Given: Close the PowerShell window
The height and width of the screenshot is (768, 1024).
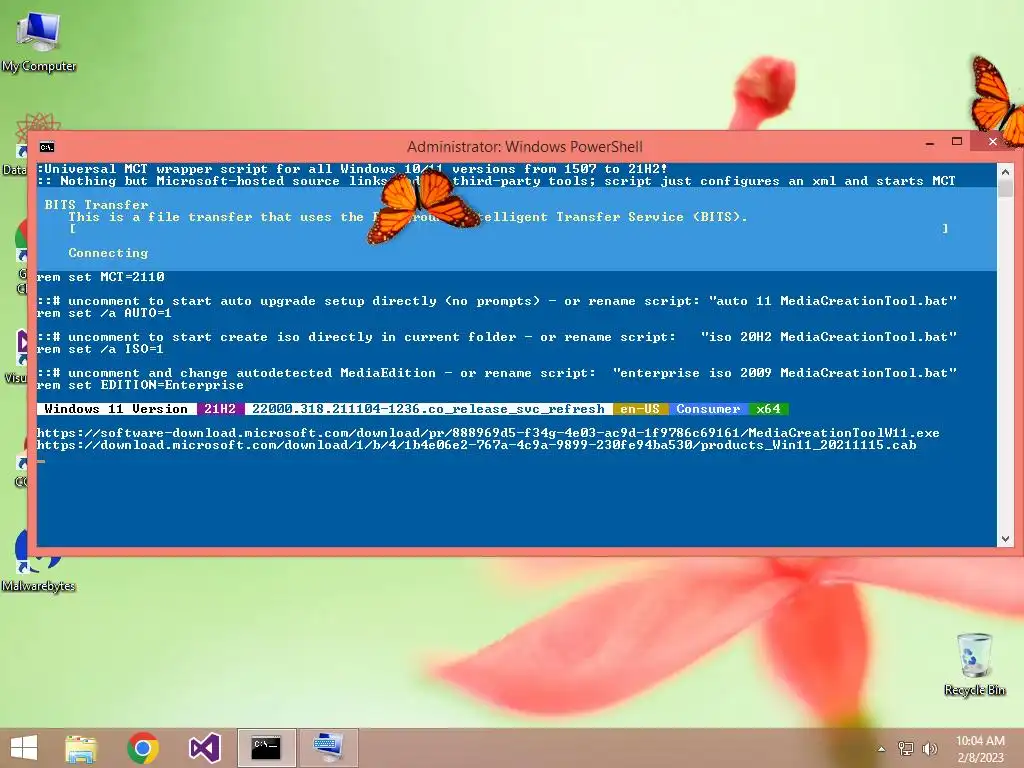Looking at the screenshot, I should 993,142.
